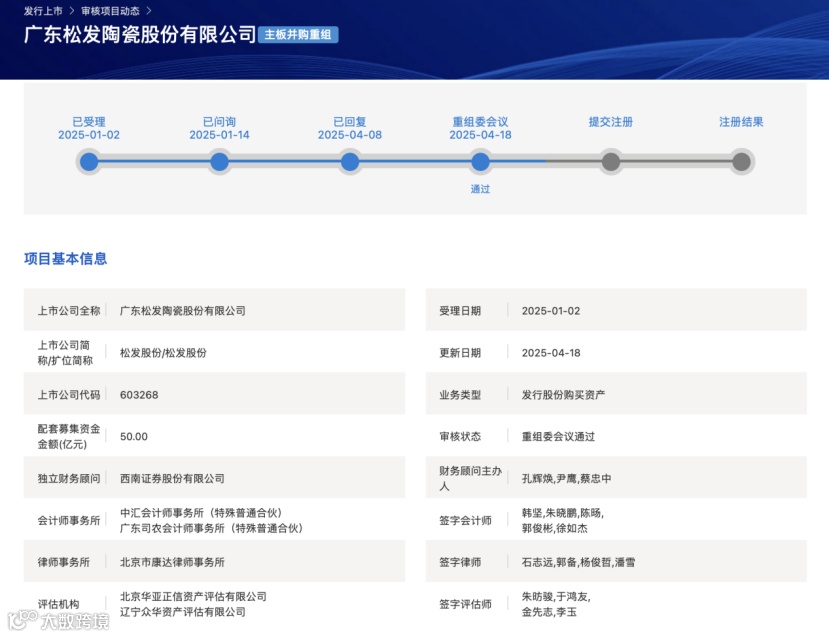Select the company code 603268

[x=139, y=395]
